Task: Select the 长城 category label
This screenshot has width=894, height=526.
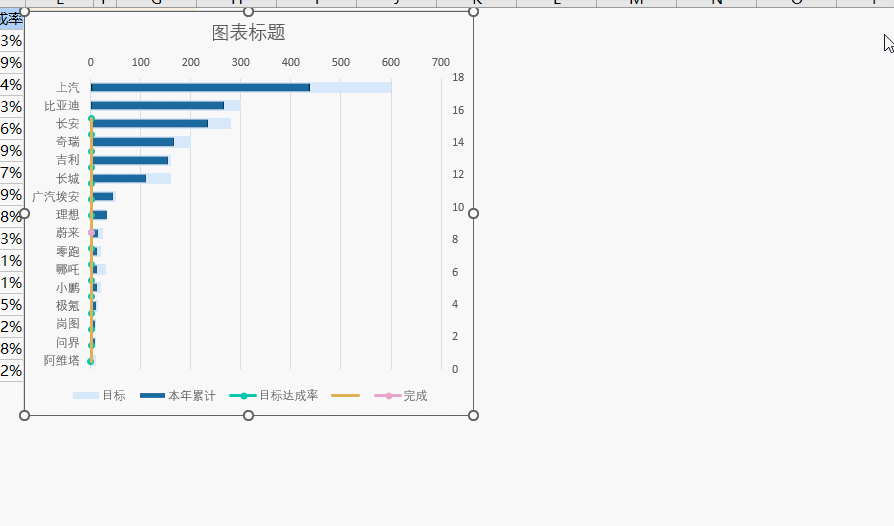Action: click(x=67, y=178)
